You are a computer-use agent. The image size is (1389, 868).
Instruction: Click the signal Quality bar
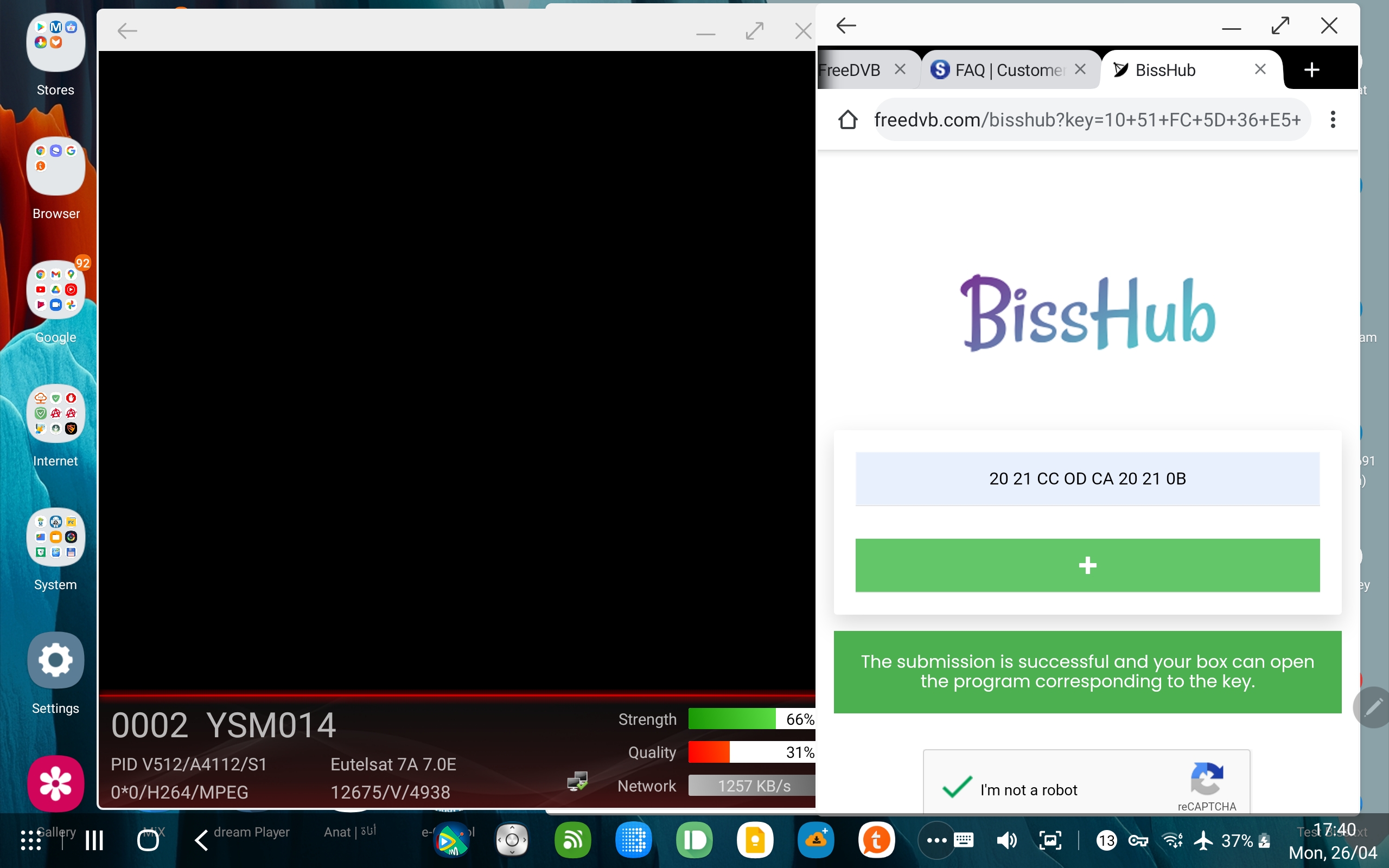point(751,752)
